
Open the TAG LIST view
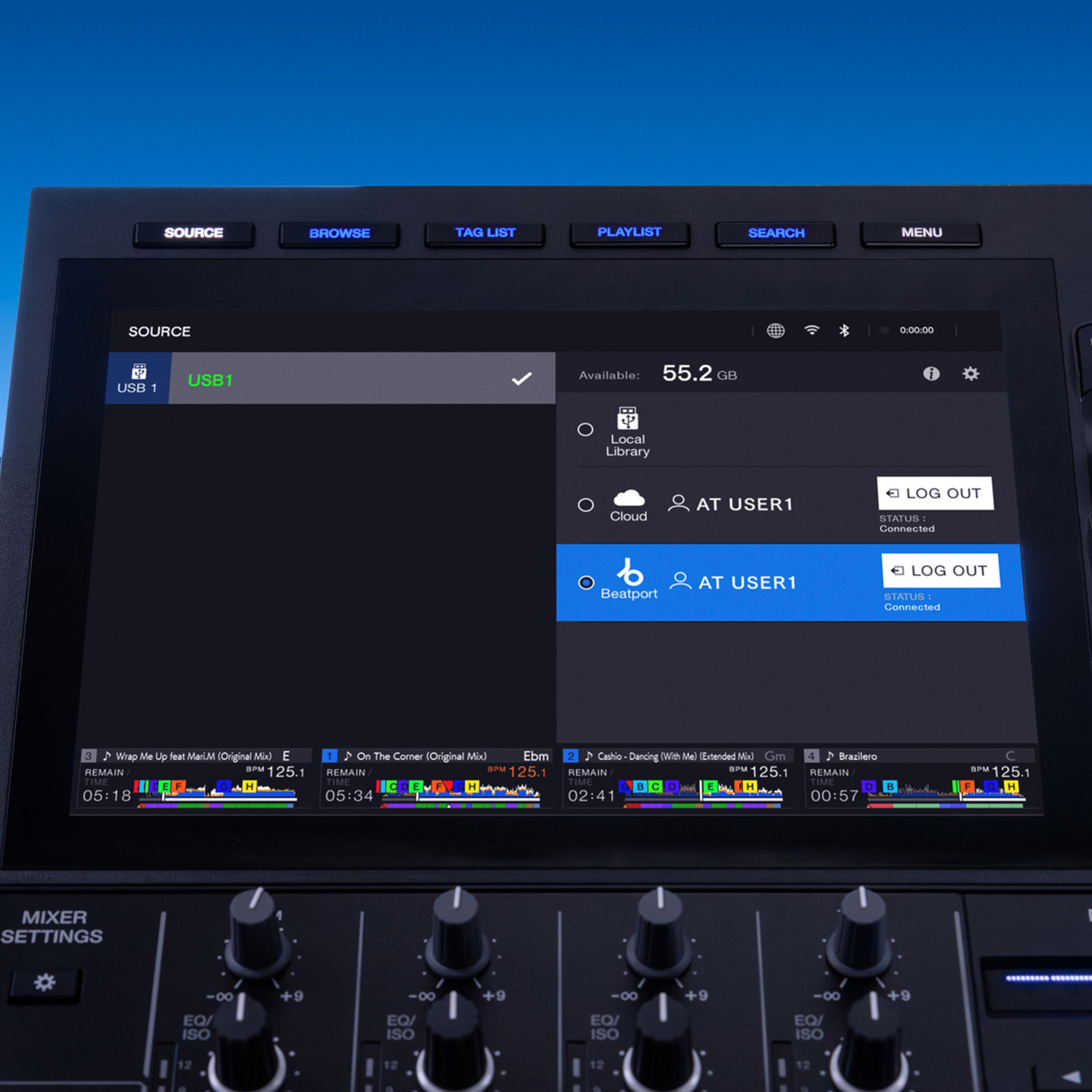483,232
